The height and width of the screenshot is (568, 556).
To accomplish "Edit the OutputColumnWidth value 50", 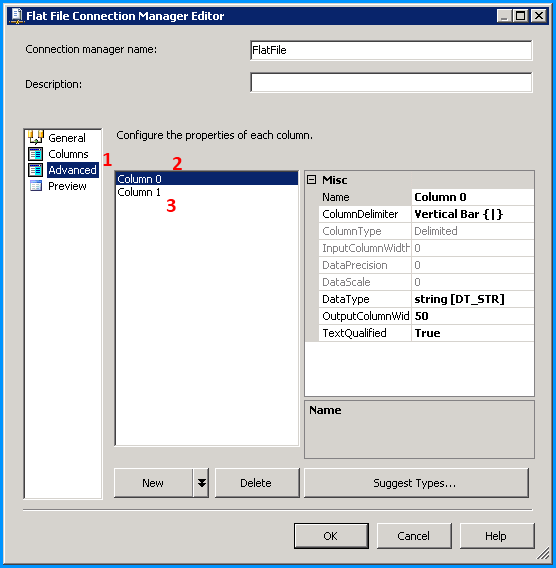I will pos(472,316).
